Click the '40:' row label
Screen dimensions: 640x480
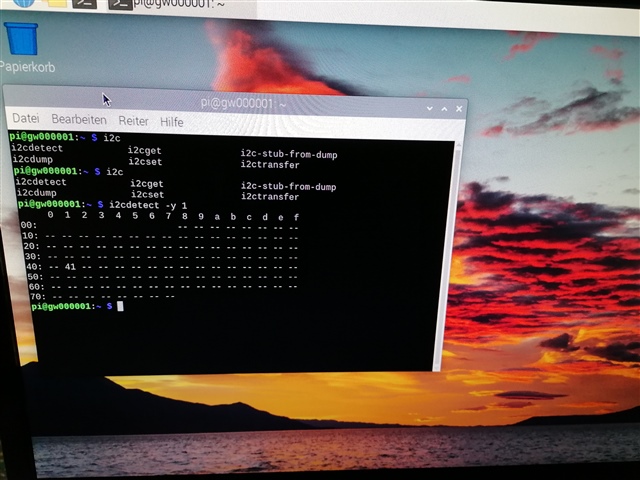(34, 267)
